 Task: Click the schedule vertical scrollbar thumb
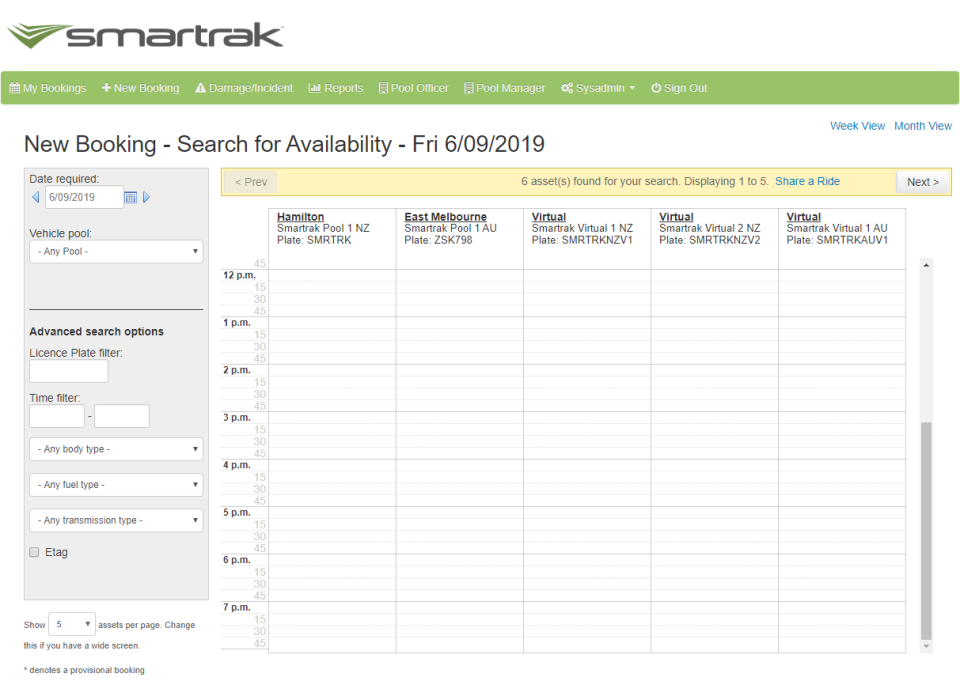(926, 530)
